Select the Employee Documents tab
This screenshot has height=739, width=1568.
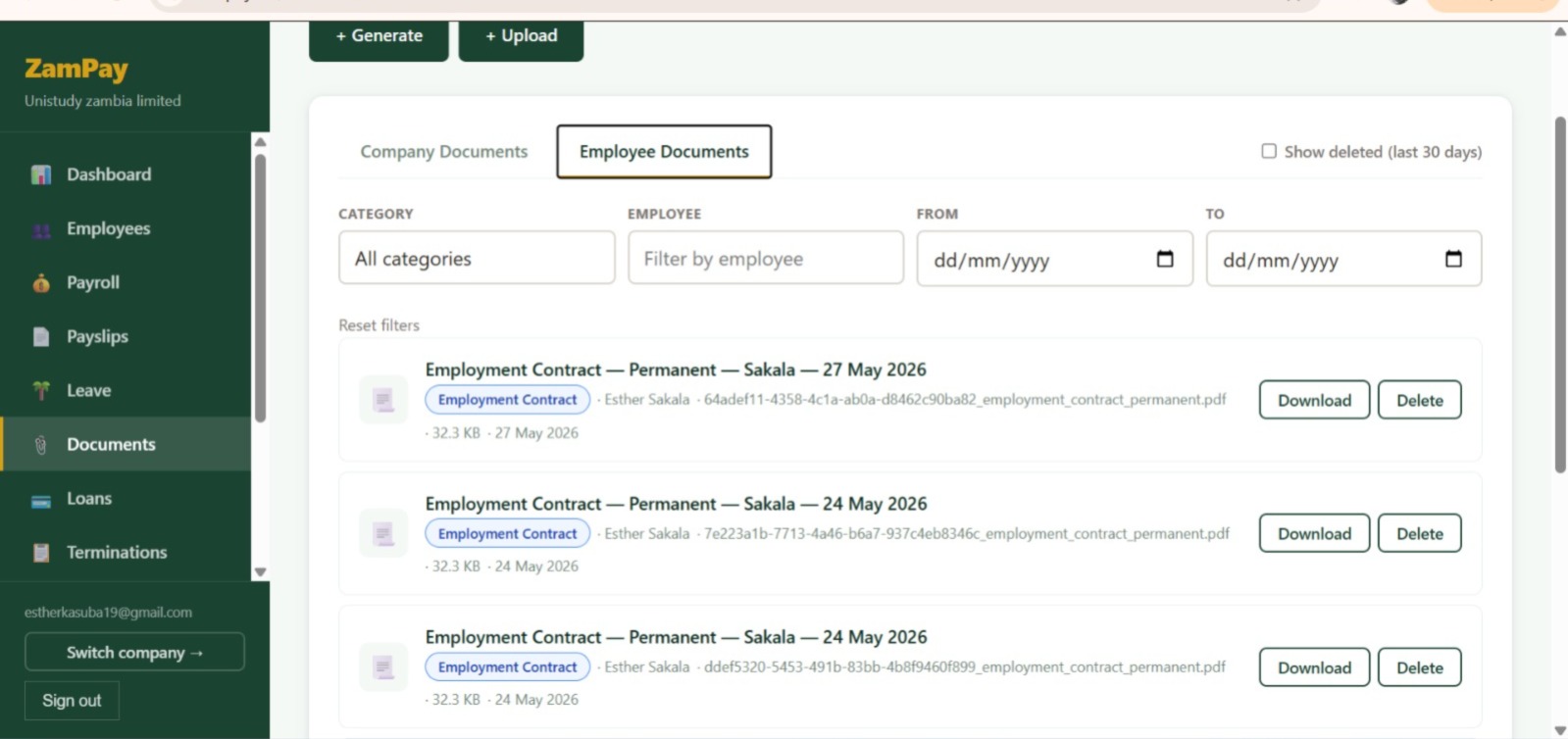(664, 152)
